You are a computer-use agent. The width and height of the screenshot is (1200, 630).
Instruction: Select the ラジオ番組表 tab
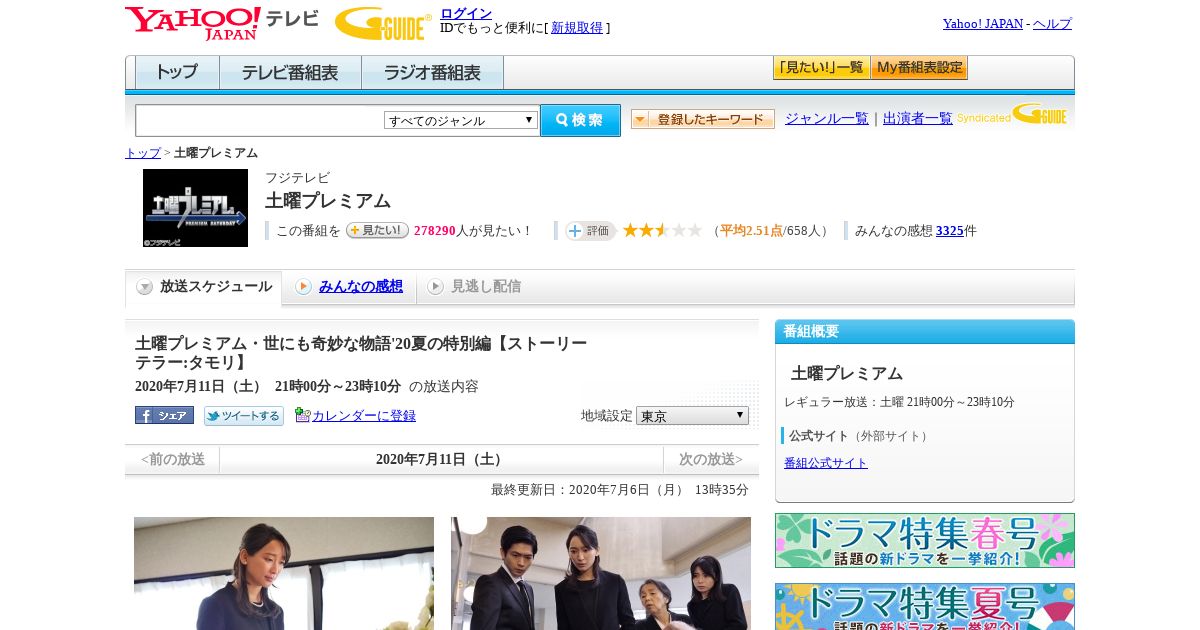432,73
